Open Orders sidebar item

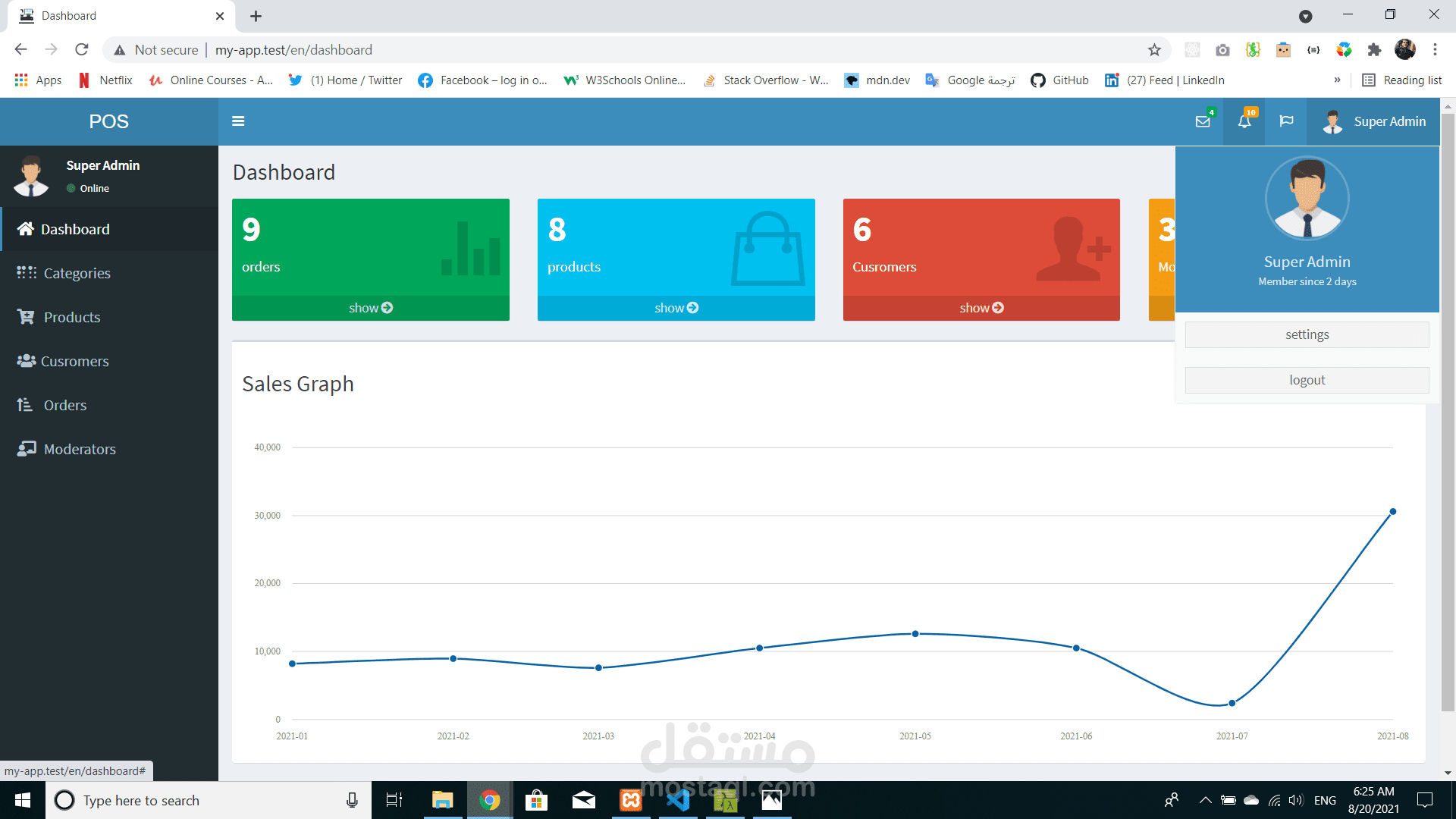point(64,405)
